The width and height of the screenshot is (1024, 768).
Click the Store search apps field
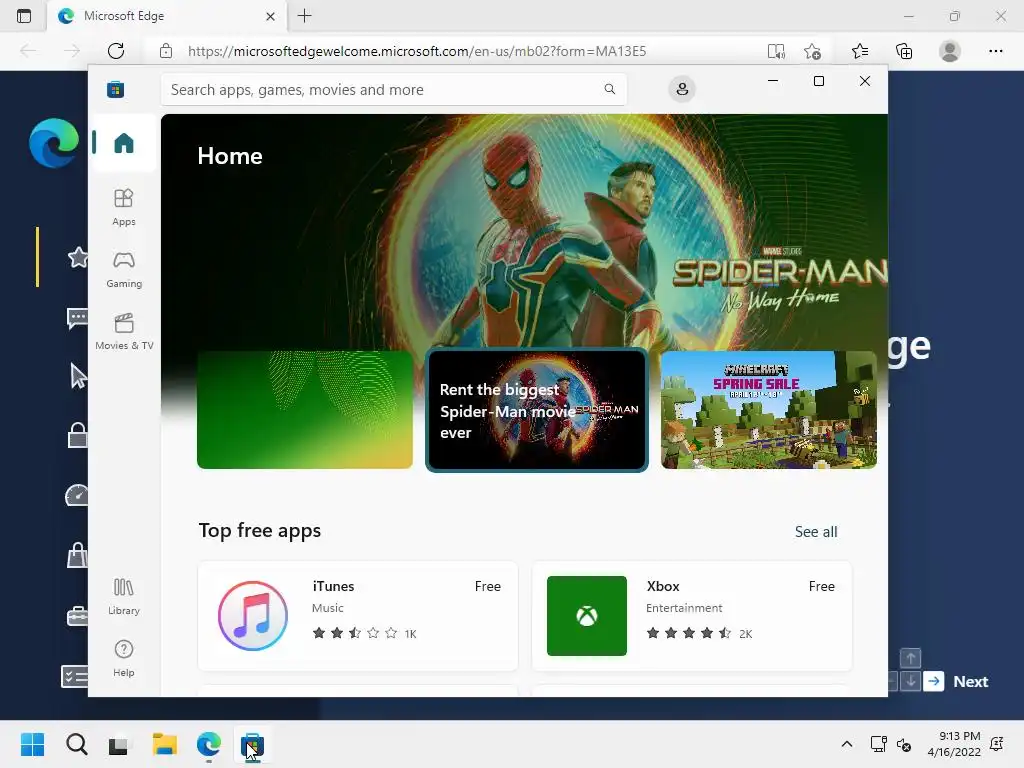[x=394, y=89]
